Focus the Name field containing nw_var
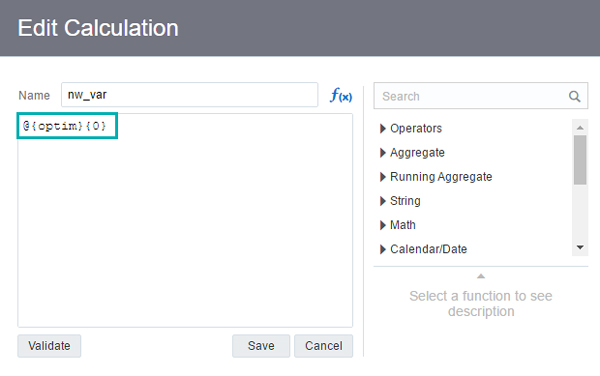Viewport: 600px width, 376px height. 189,94
